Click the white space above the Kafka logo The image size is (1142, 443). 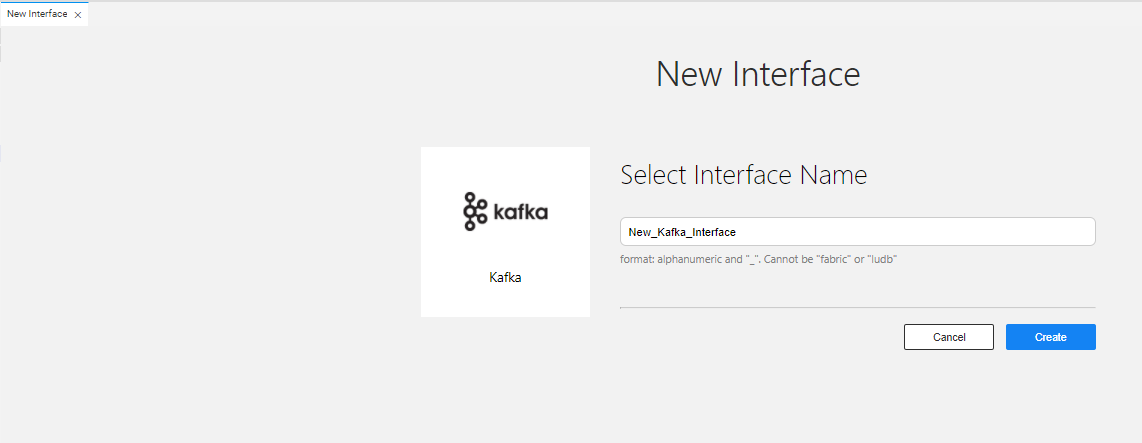pos(505,168)
